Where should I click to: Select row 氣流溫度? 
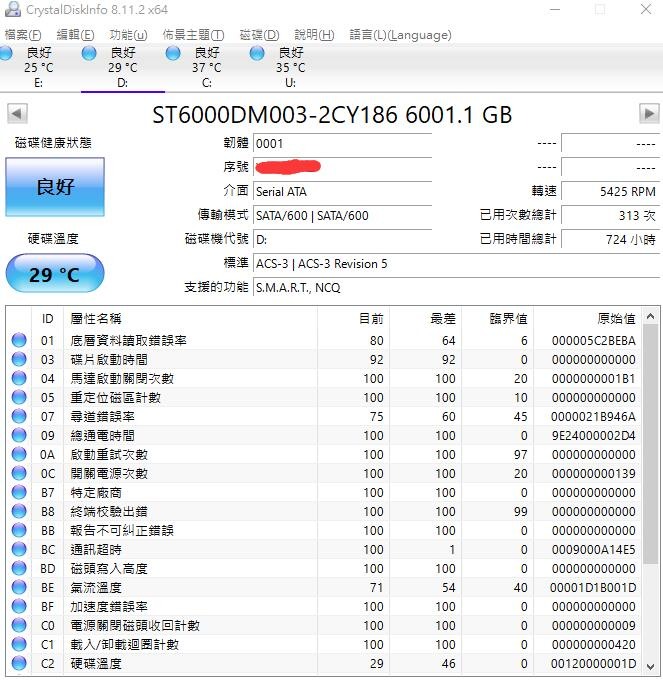tap(324, 587)
